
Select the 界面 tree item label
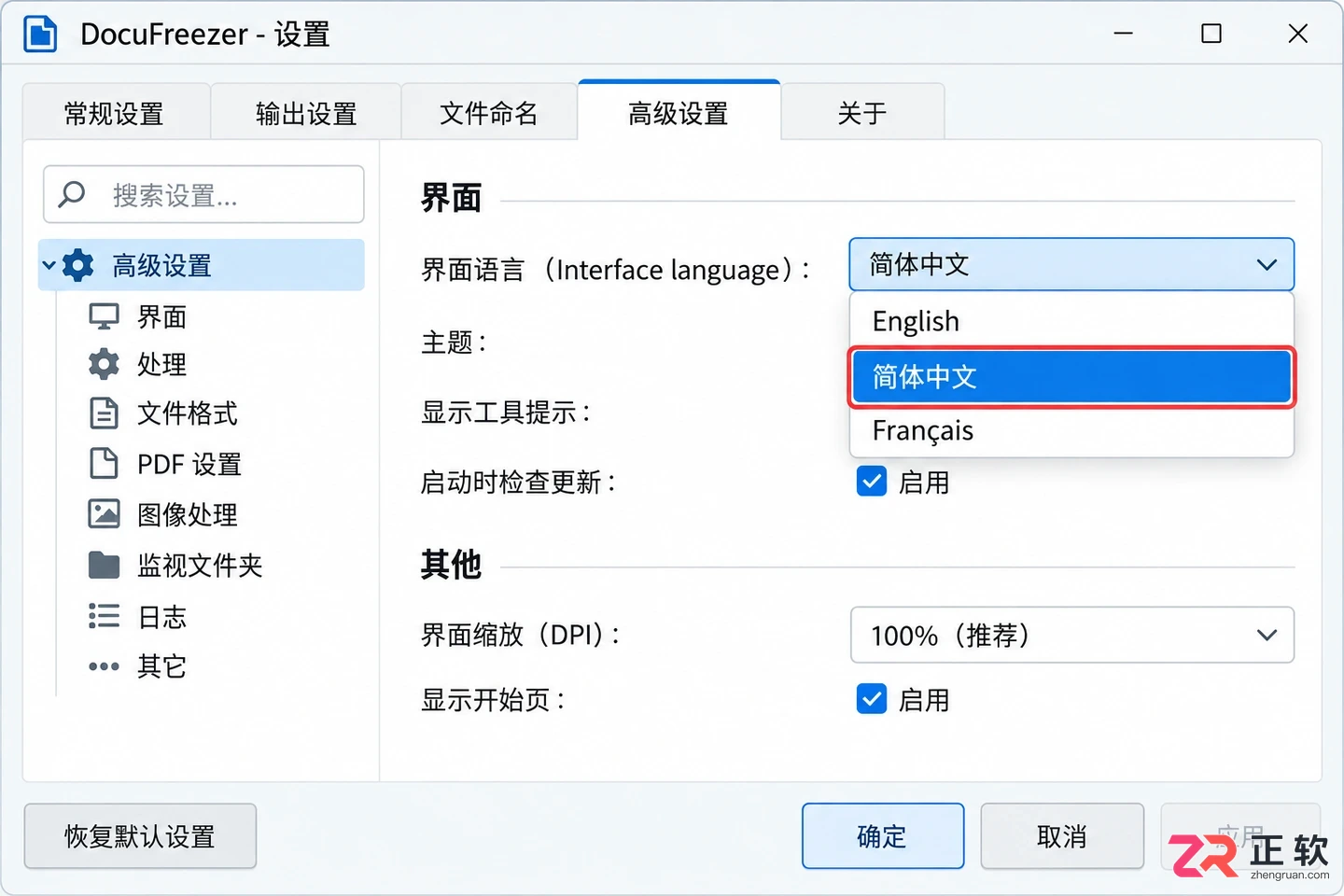(x=162, y=316)
